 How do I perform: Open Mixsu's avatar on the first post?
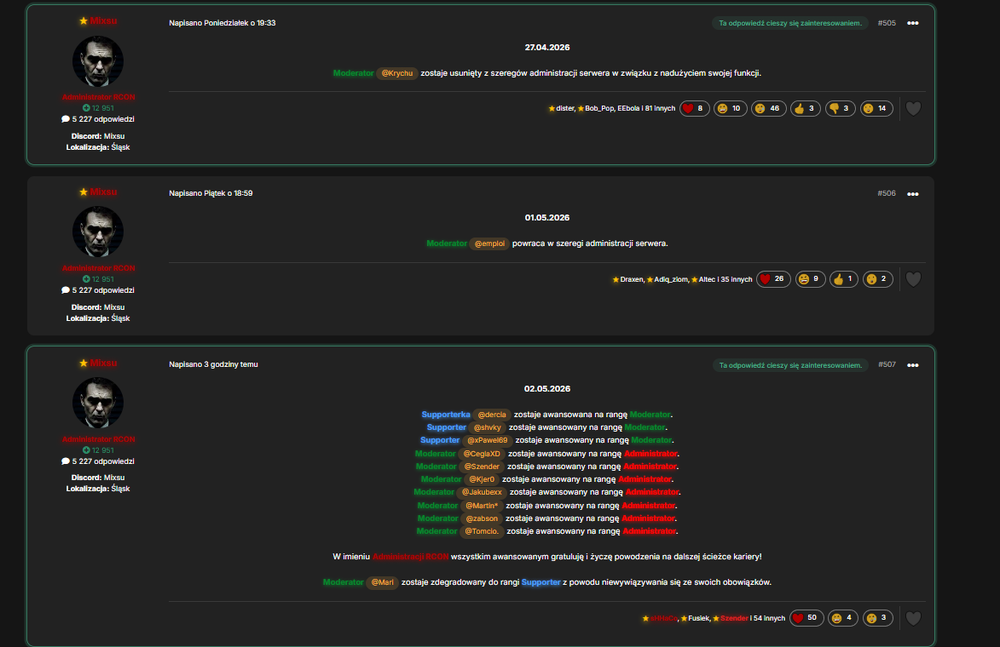(98, 61)
